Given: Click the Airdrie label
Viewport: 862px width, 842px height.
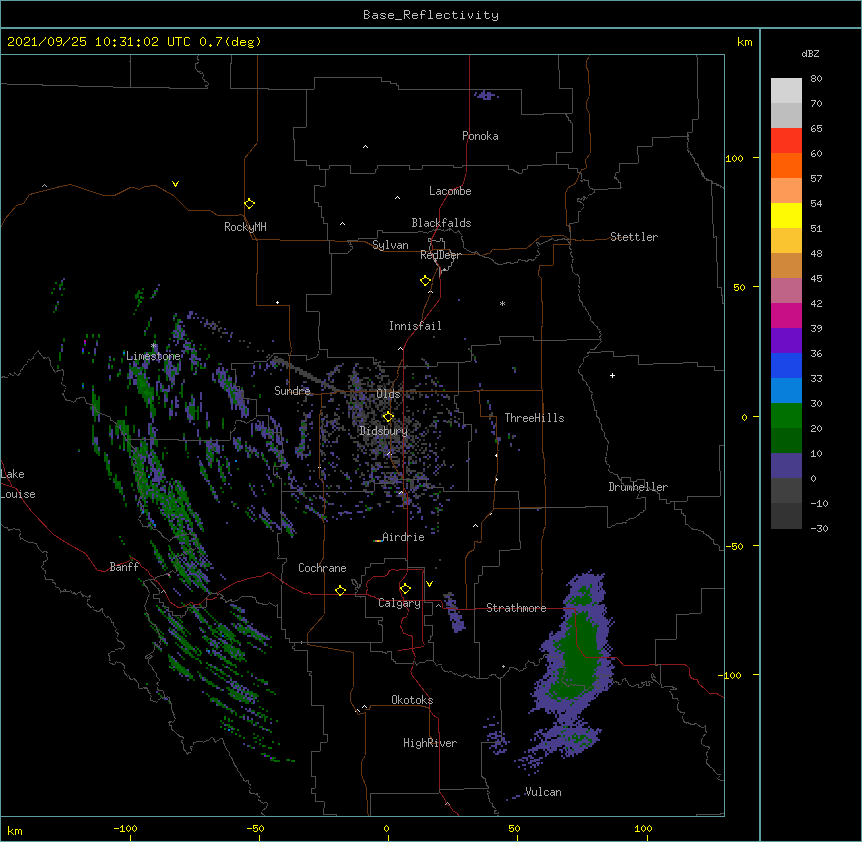Looking at the screenshot, I should point(404,537).
